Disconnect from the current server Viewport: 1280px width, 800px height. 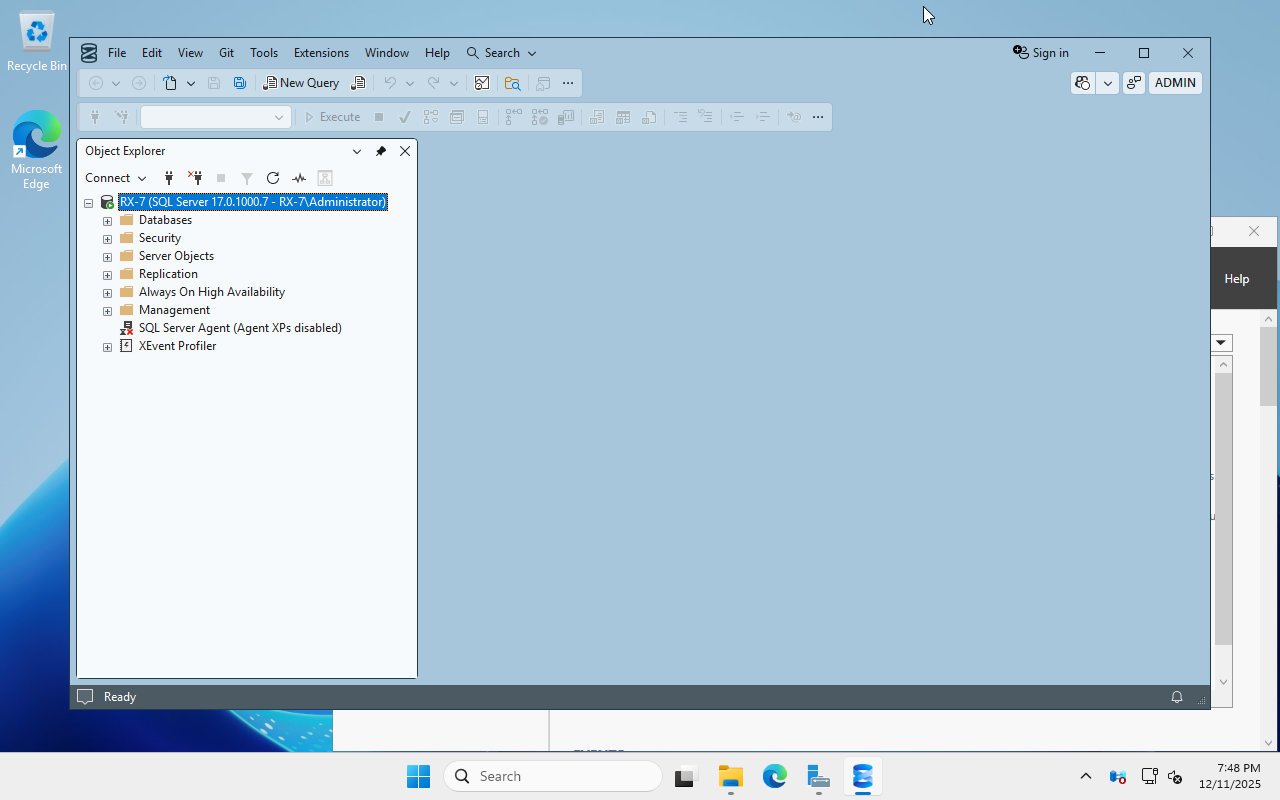click(195, 178)
